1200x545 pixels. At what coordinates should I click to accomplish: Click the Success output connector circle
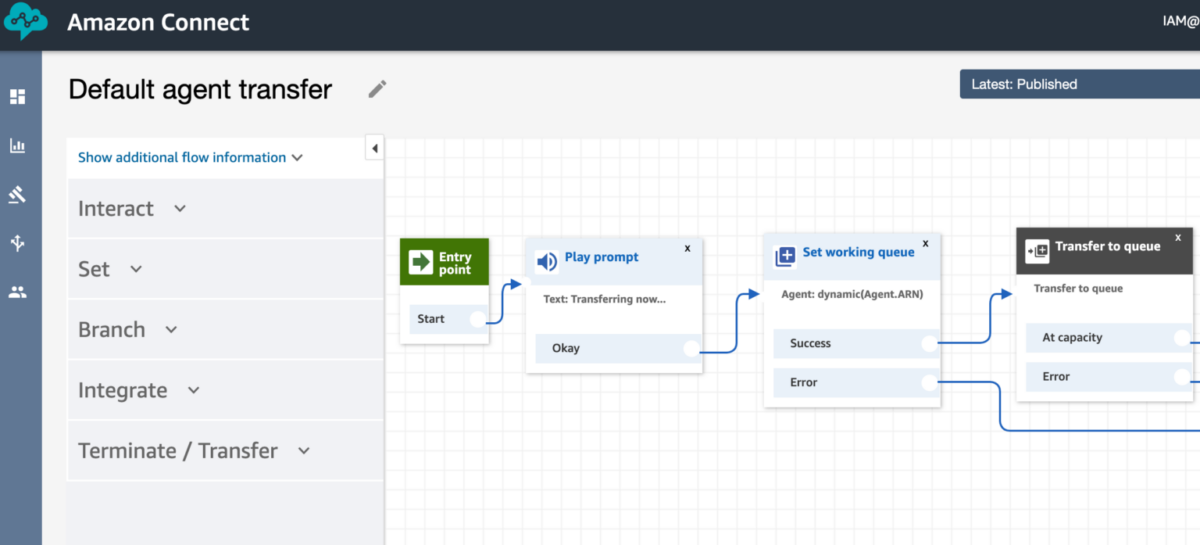(x=929, y=343)
